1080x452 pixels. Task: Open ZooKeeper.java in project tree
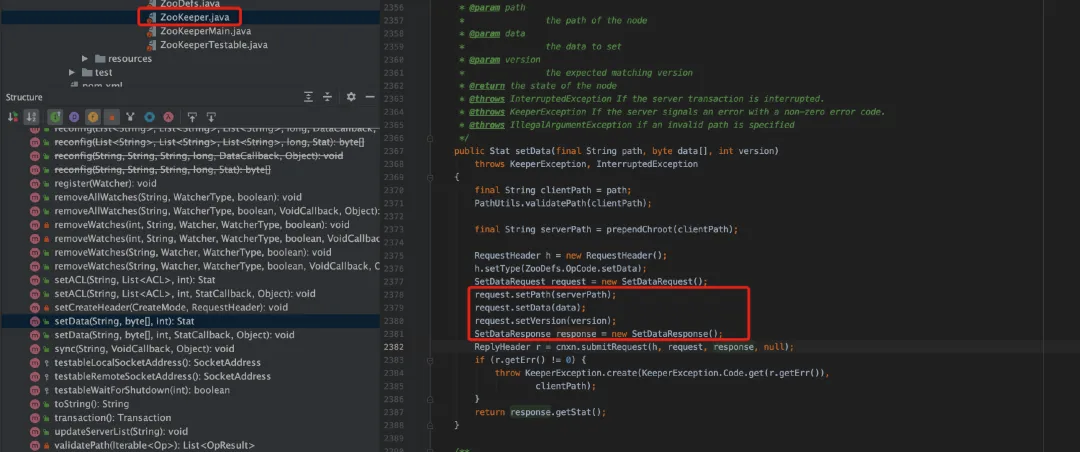coord(196,17)
